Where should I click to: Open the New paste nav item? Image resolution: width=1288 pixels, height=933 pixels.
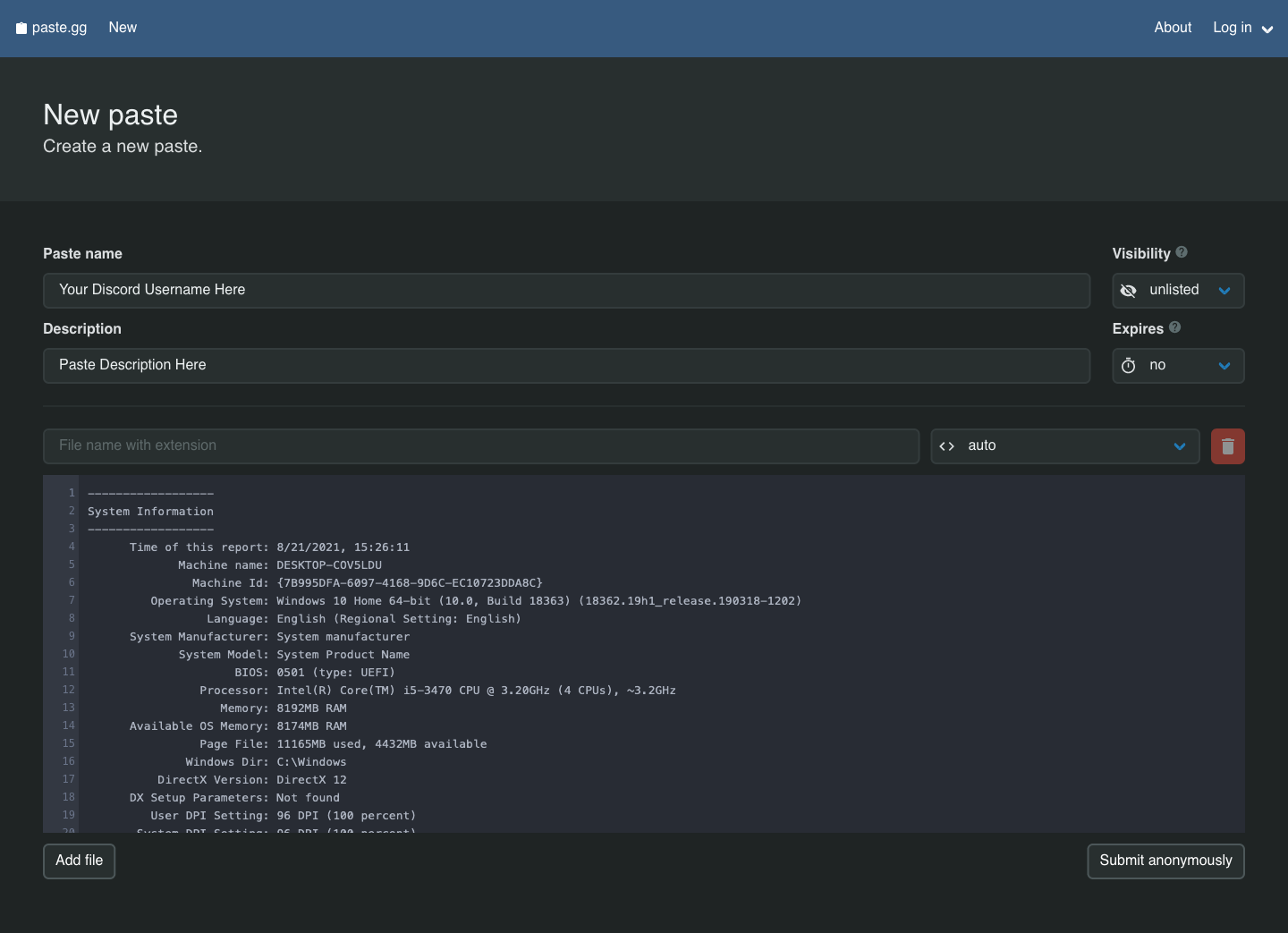(123, 28)
